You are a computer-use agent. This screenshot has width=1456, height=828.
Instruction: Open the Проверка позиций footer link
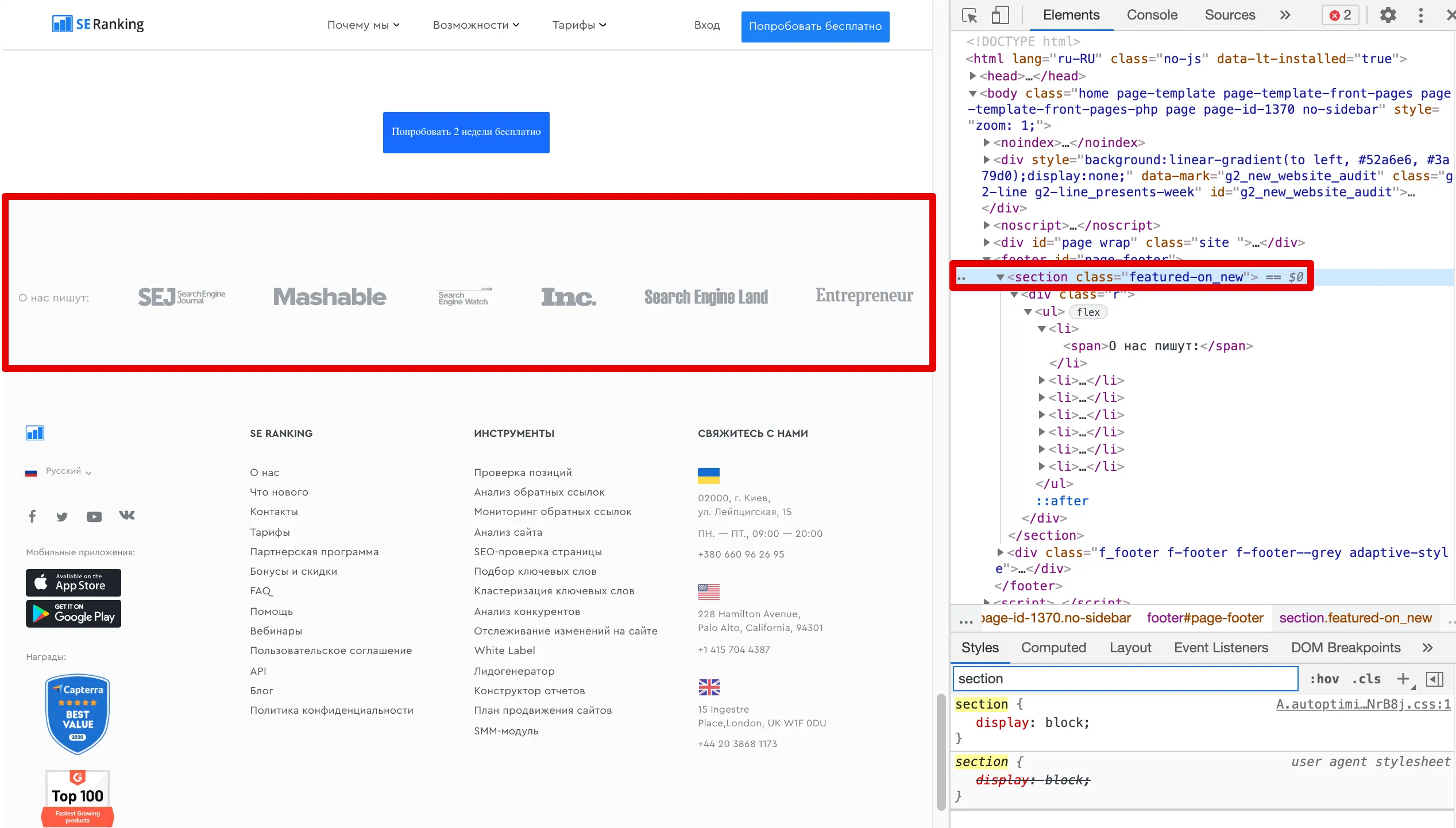tap(523, 473)
